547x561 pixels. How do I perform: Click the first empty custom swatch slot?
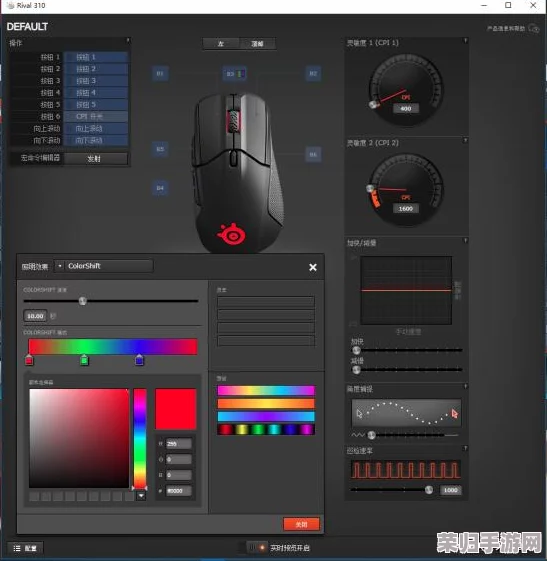[x=34, y=496]
